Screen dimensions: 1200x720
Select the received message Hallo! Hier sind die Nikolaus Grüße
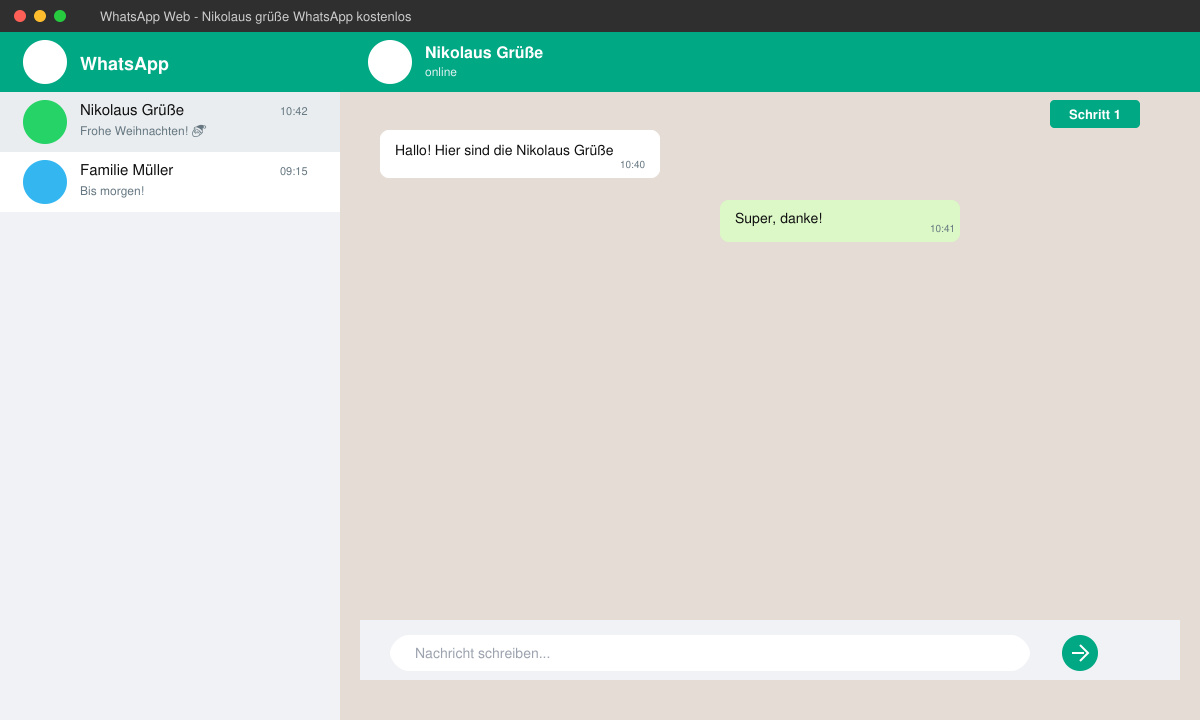tap(520, 154)
